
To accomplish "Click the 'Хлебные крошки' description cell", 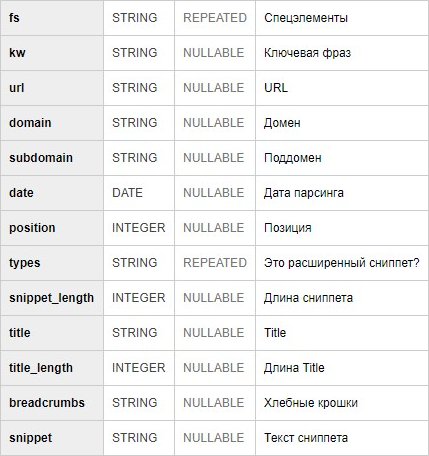I will coord(342,403).
